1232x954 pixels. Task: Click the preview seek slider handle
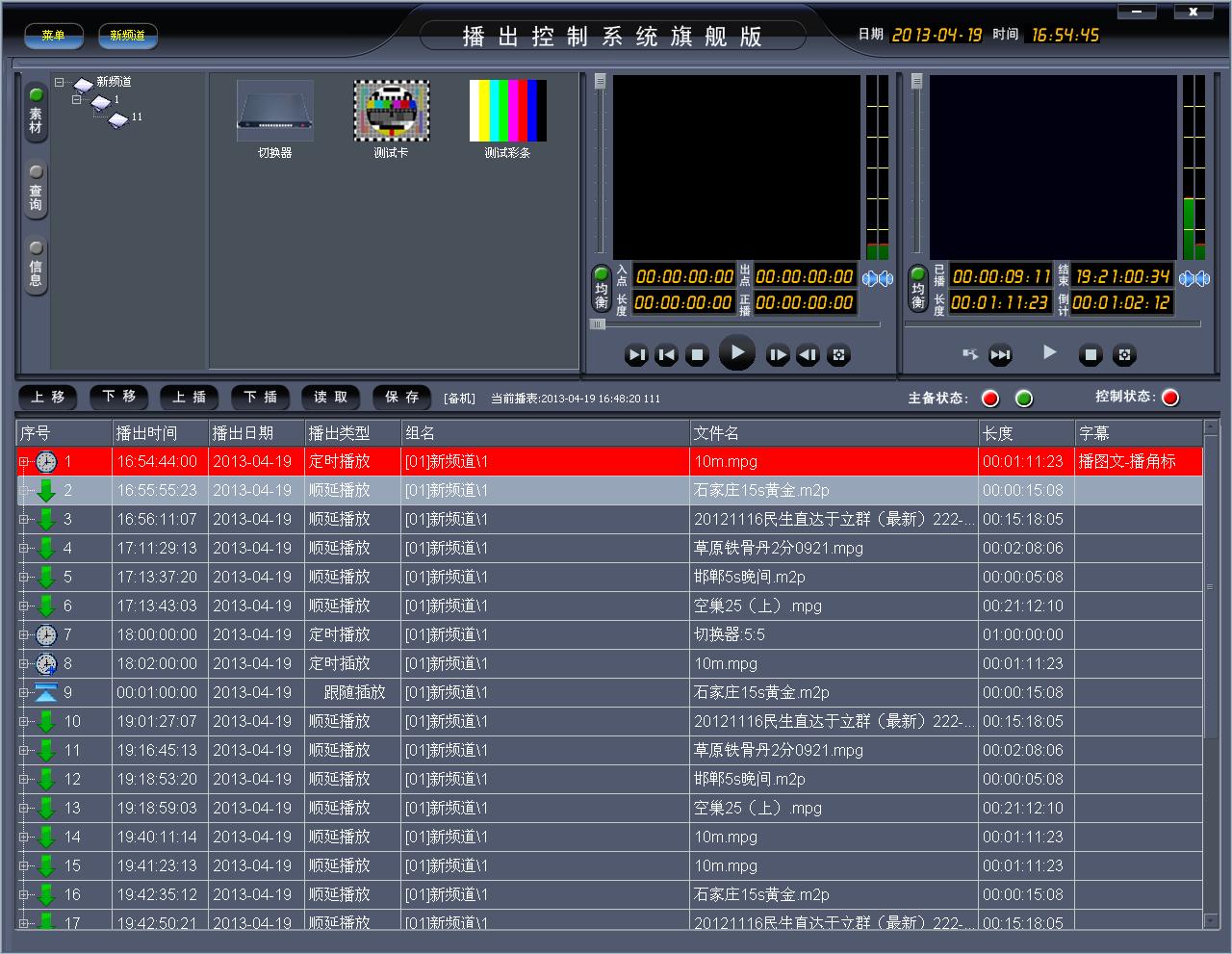coord(598,324)
